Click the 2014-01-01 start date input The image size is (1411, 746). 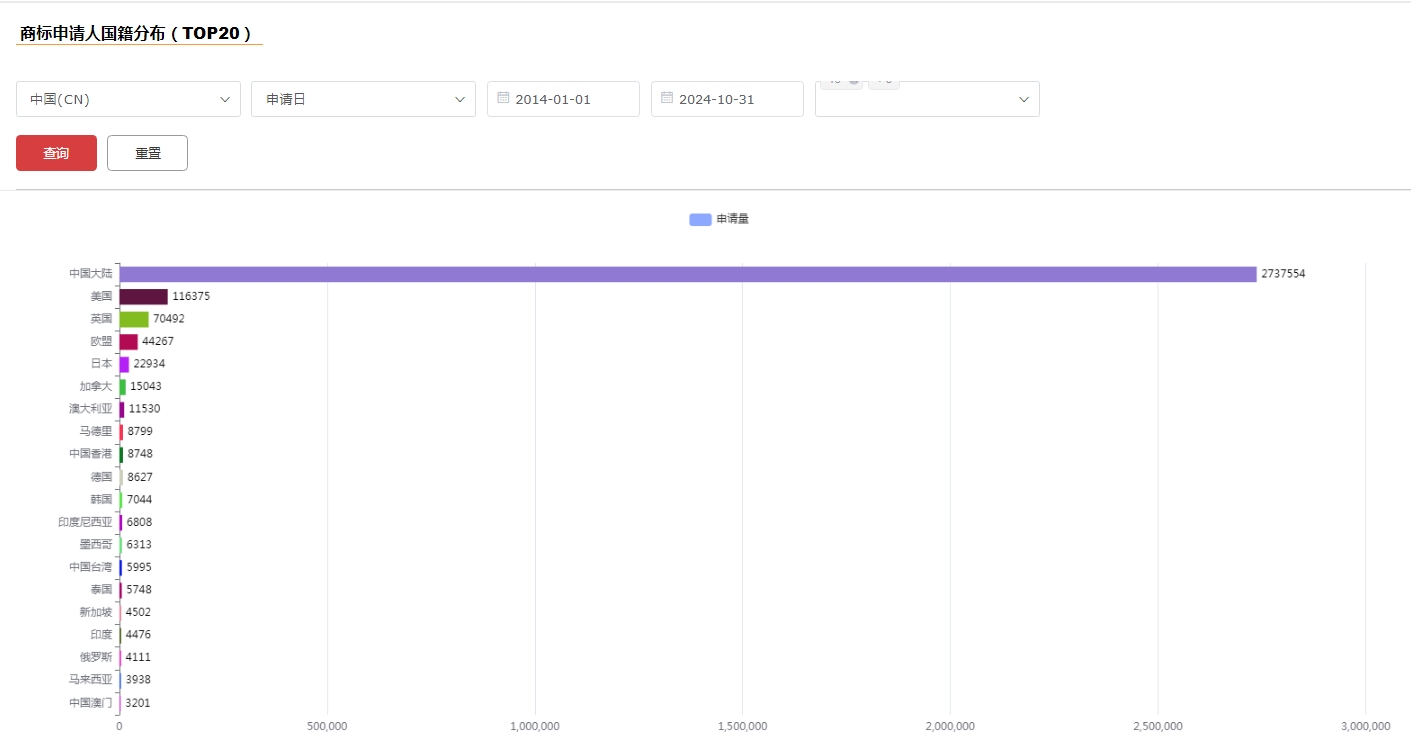pyautogui.click(x=572, y=99)
